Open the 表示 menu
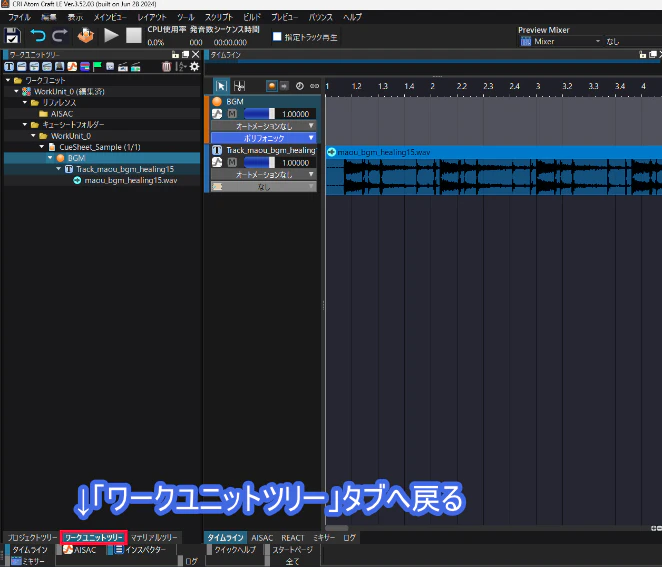The width and height of the screenshot is (662, 567). coord(75,17)
